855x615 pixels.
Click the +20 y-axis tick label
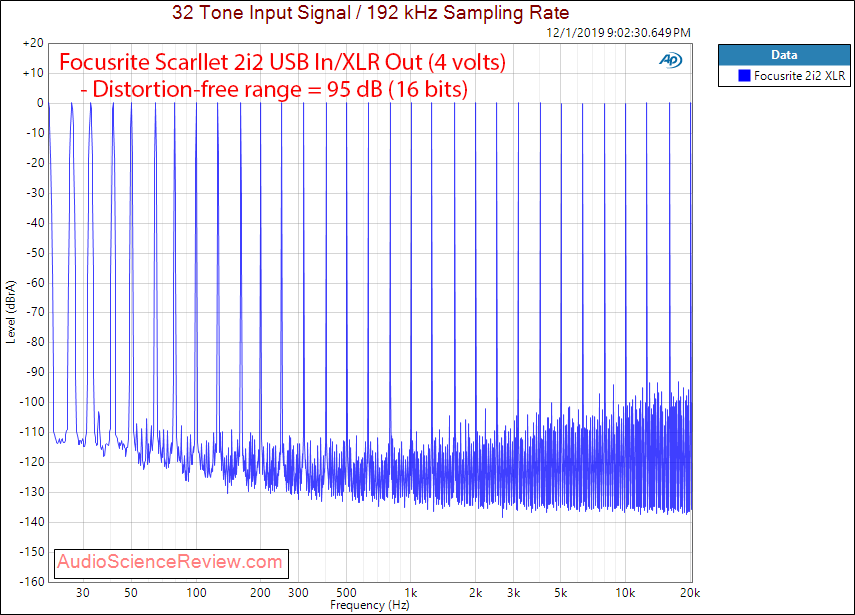pos(33,43)
